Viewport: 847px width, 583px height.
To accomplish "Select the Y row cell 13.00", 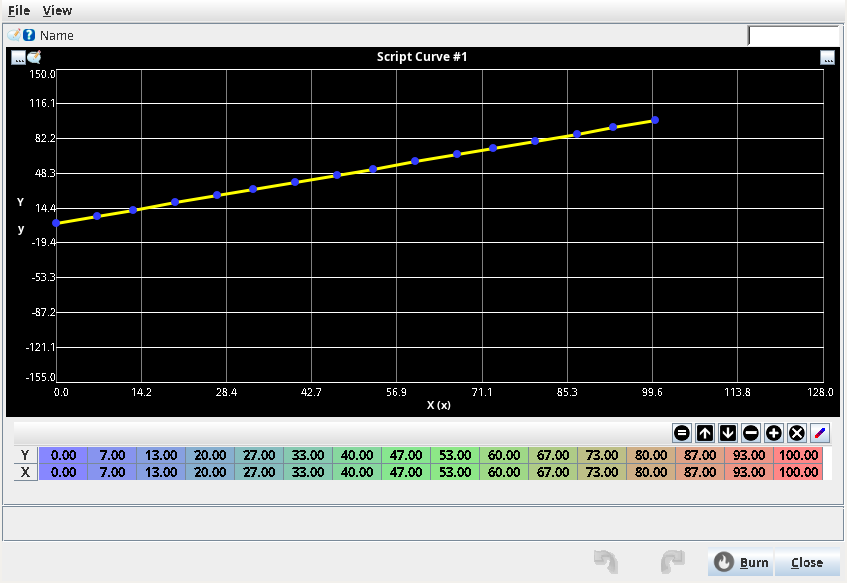I will 161,455.
